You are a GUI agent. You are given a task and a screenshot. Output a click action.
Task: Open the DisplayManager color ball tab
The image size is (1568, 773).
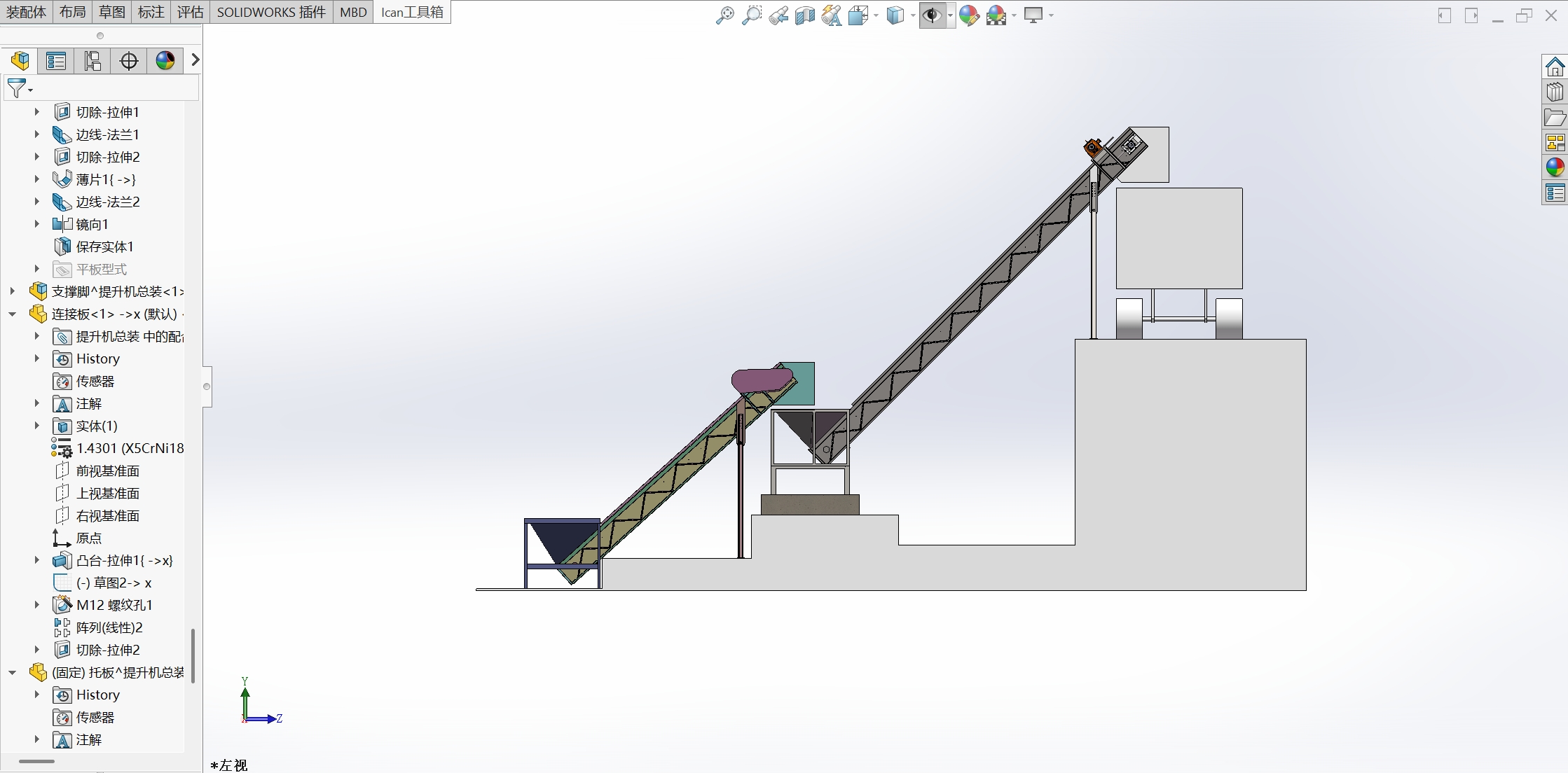coord(165,61)
